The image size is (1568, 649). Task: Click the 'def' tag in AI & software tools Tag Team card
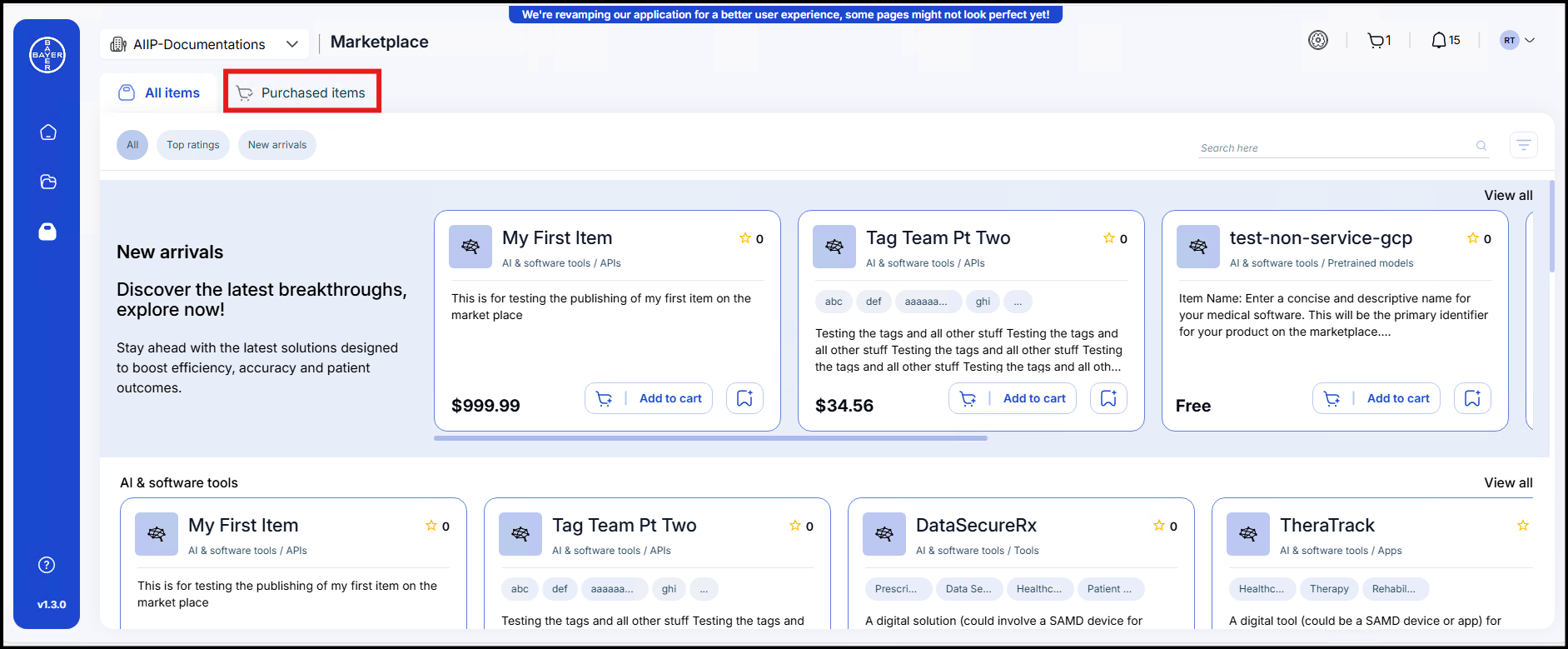(560, 589)
